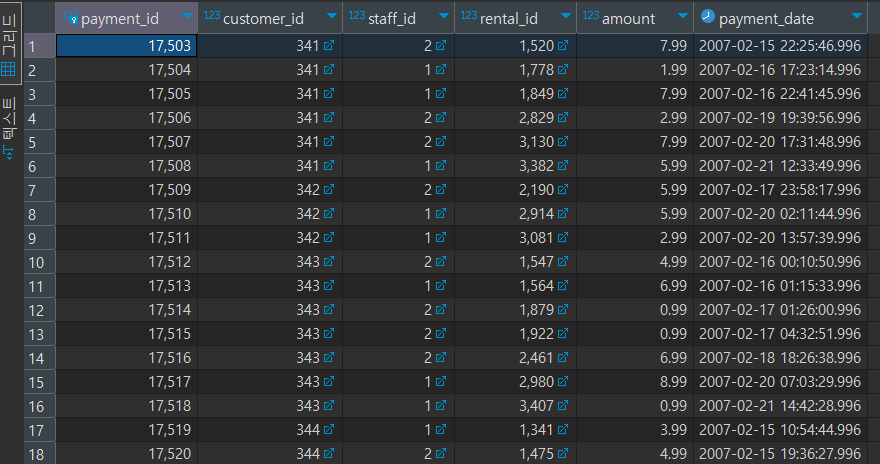Open rental 3,130 link icon

pyautogui.click(x=563, y=141)
